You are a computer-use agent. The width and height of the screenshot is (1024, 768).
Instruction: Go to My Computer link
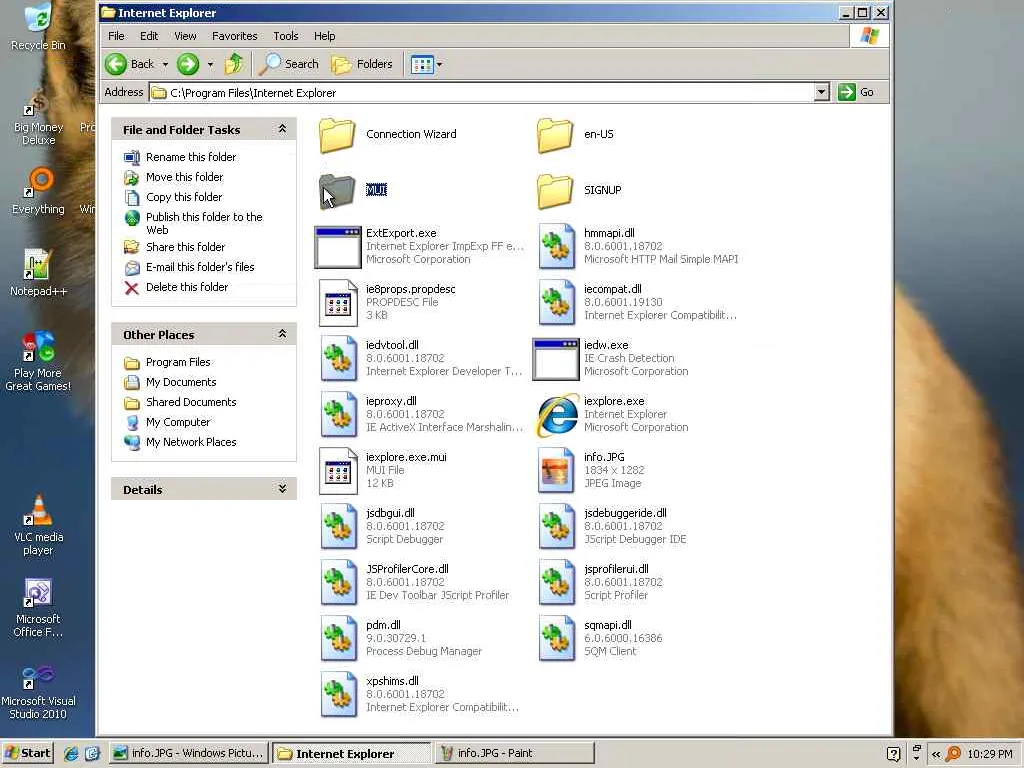coord(178,423)
